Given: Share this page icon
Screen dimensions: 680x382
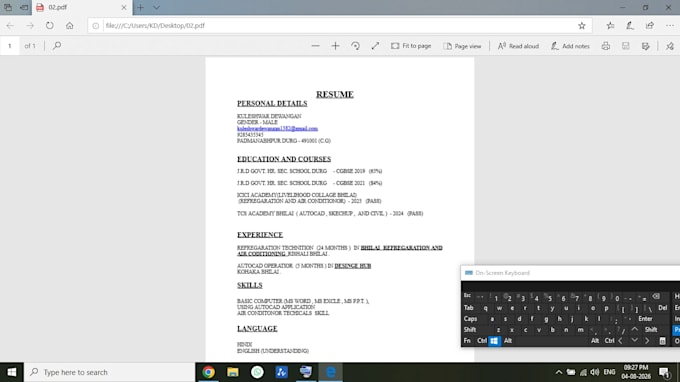Looking at the screenshot, I should tap(650, 26).
